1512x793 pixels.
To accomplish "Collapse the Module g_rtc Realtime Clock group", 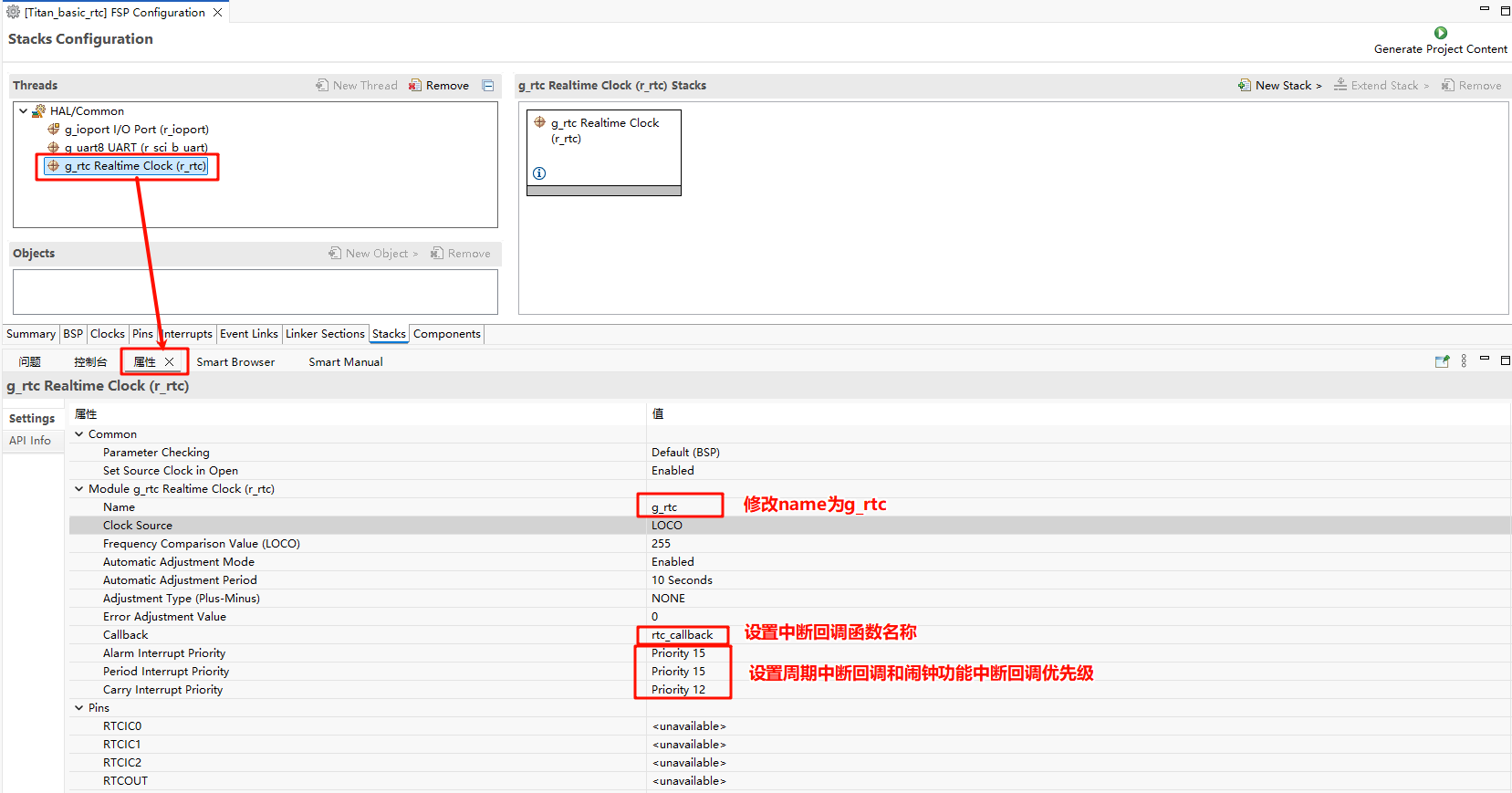I will coord(79,489).
